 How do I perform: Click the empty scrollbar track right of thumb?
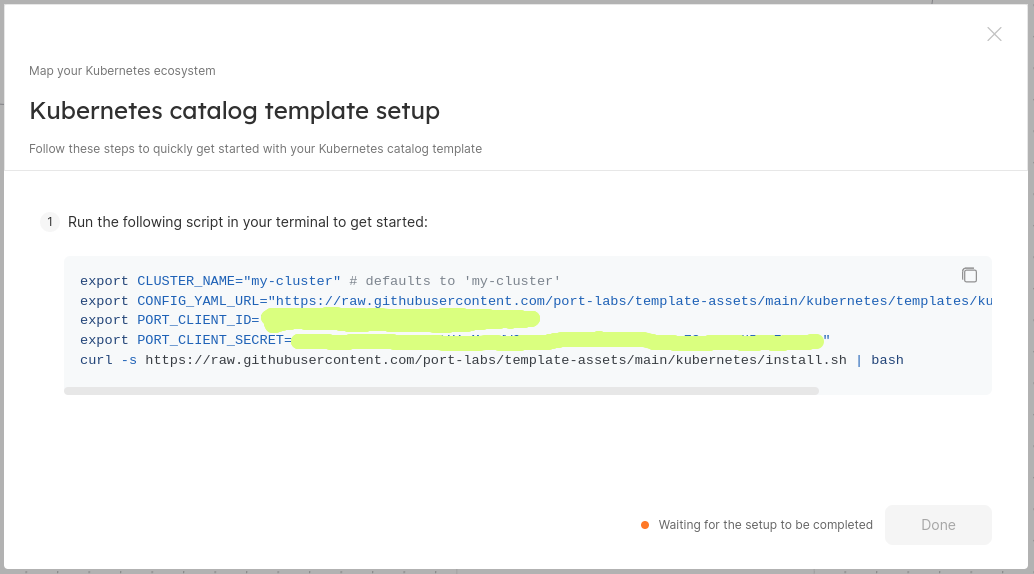point(904,391)
